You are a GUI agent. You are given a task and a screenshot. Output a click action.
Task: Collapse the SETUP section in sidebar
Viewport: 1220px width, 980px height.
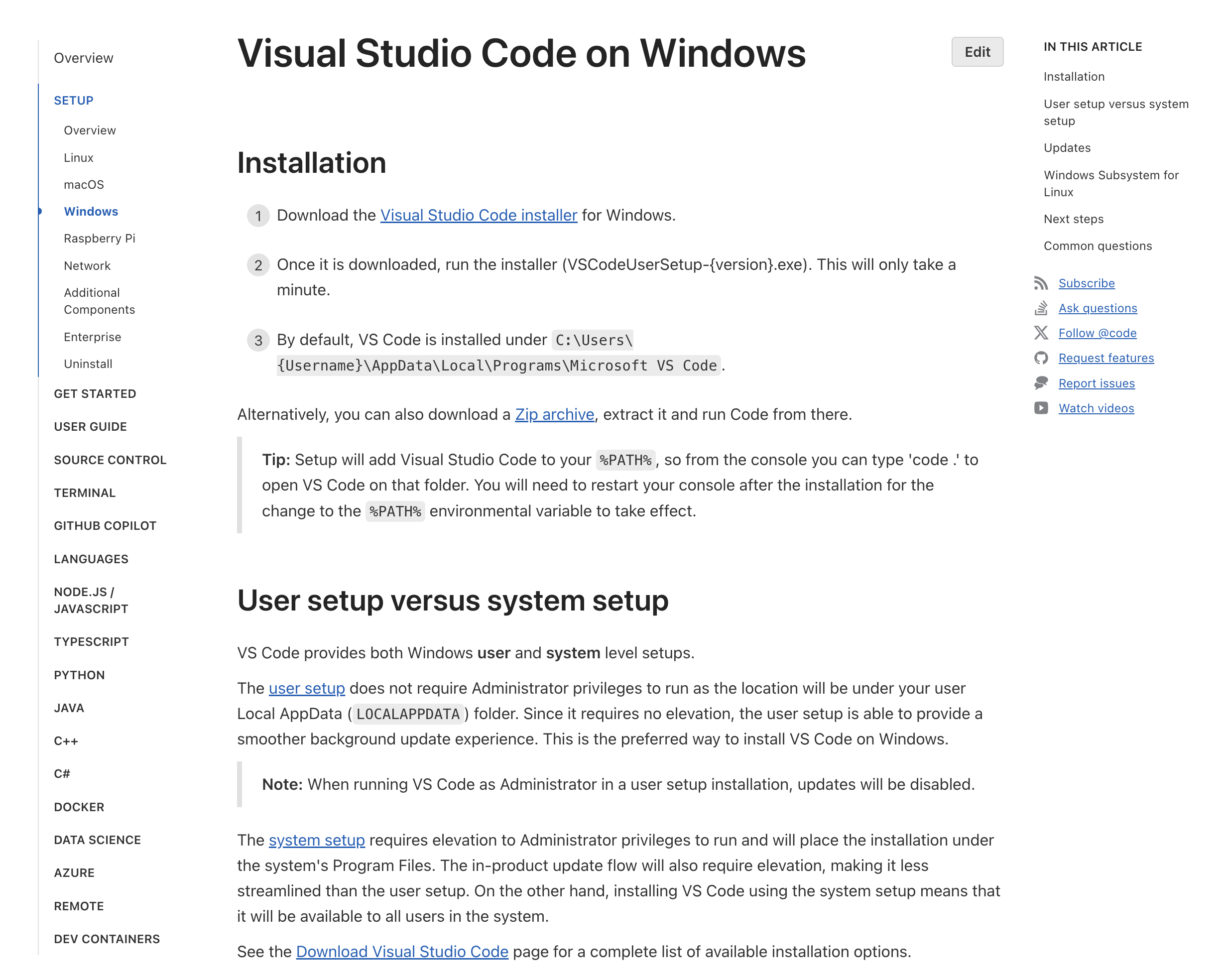[74, 101]
